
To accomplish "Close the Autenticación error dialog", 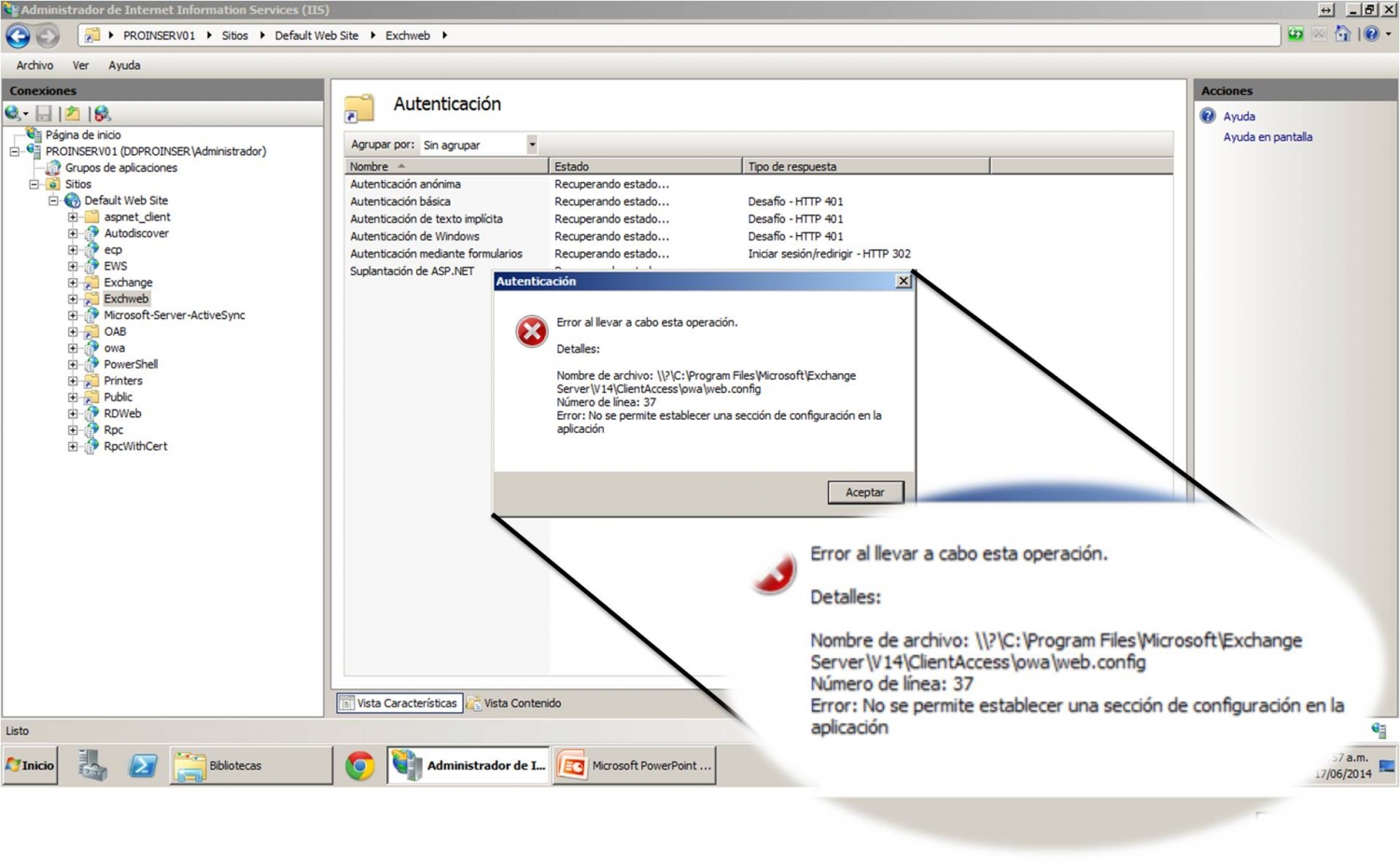I will 903,281.
